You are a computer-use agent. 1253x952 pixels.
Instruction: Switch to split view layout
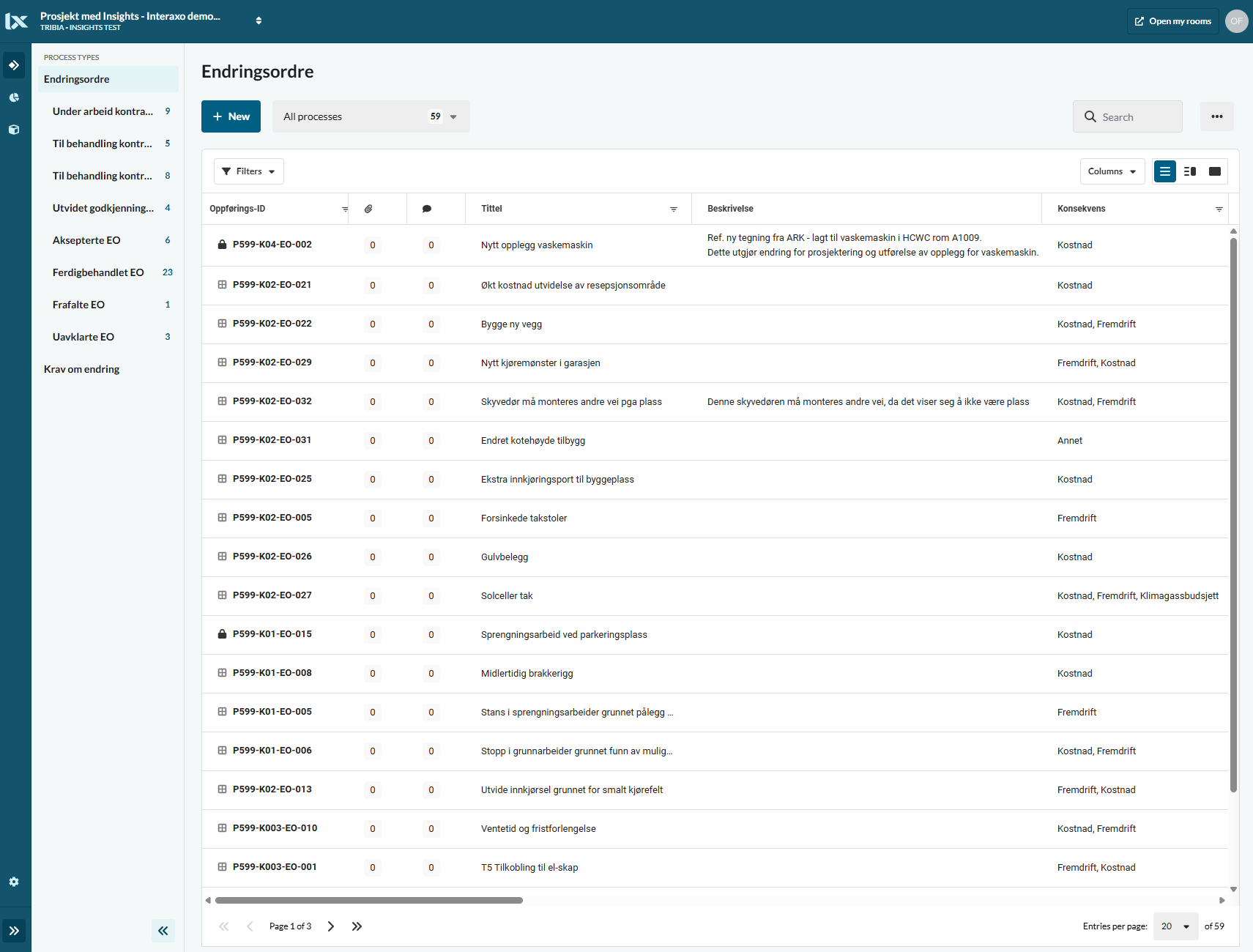pos(1190,171)
